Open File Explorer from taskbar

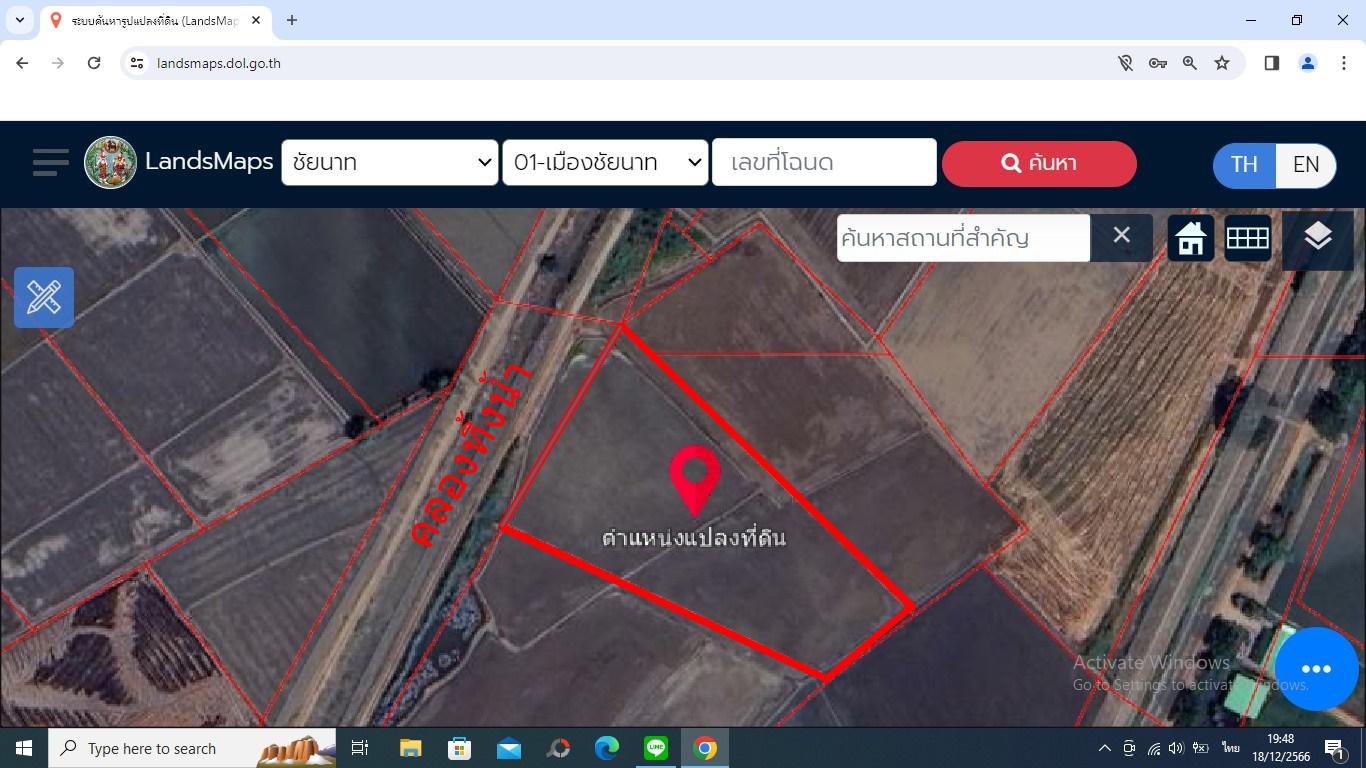410,748
